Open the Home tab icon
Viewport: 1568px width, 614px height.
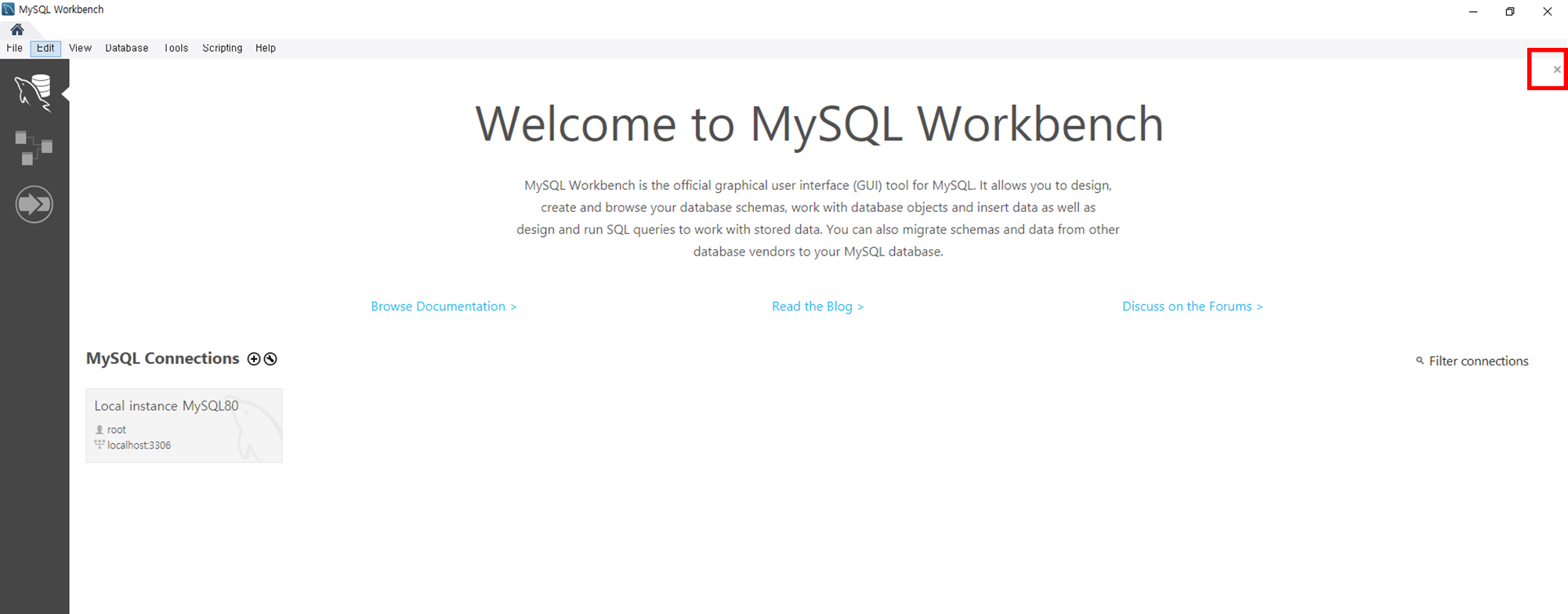tap(16, 29)
